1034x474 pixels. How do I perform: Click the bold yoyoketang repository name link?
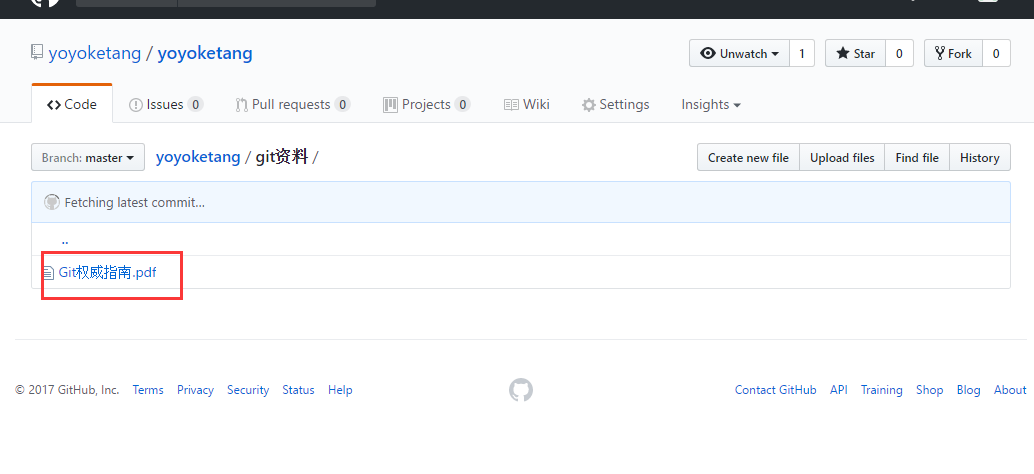[205, 53]
